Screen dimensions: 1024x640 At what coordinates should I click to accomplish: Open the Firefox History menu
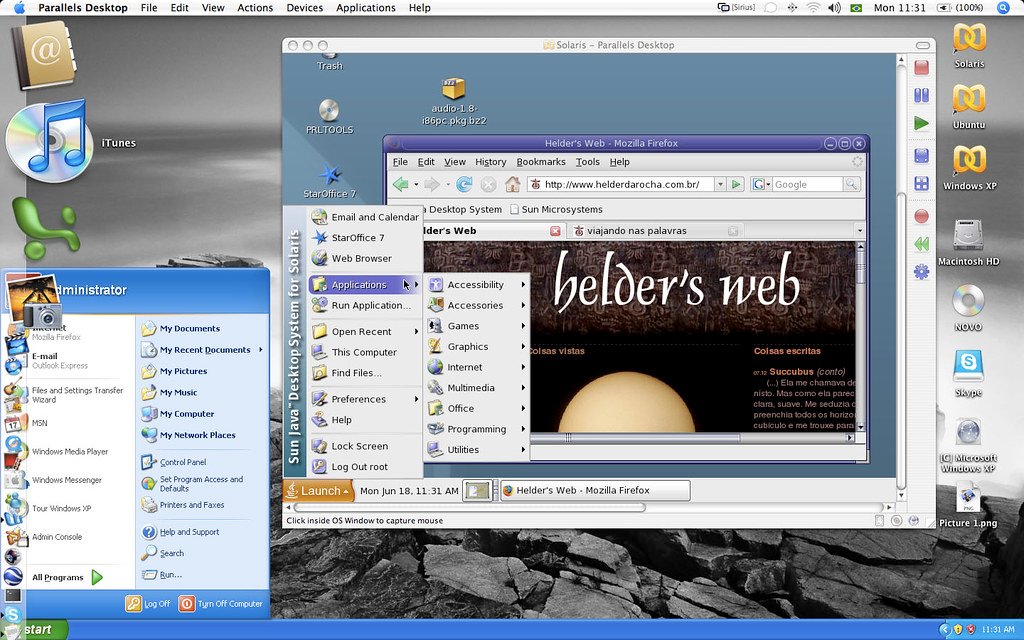(x=490, y=162)
